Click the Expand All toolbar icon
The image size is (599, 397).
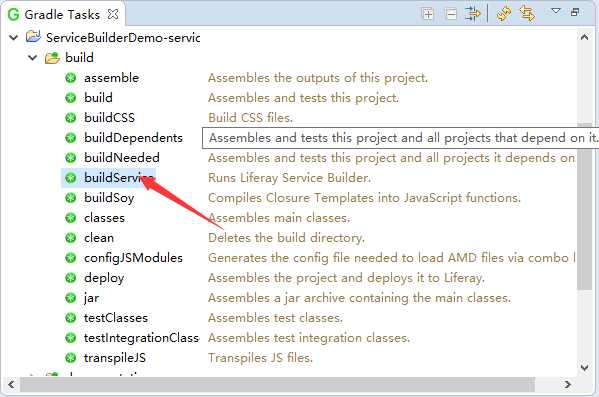427,15
